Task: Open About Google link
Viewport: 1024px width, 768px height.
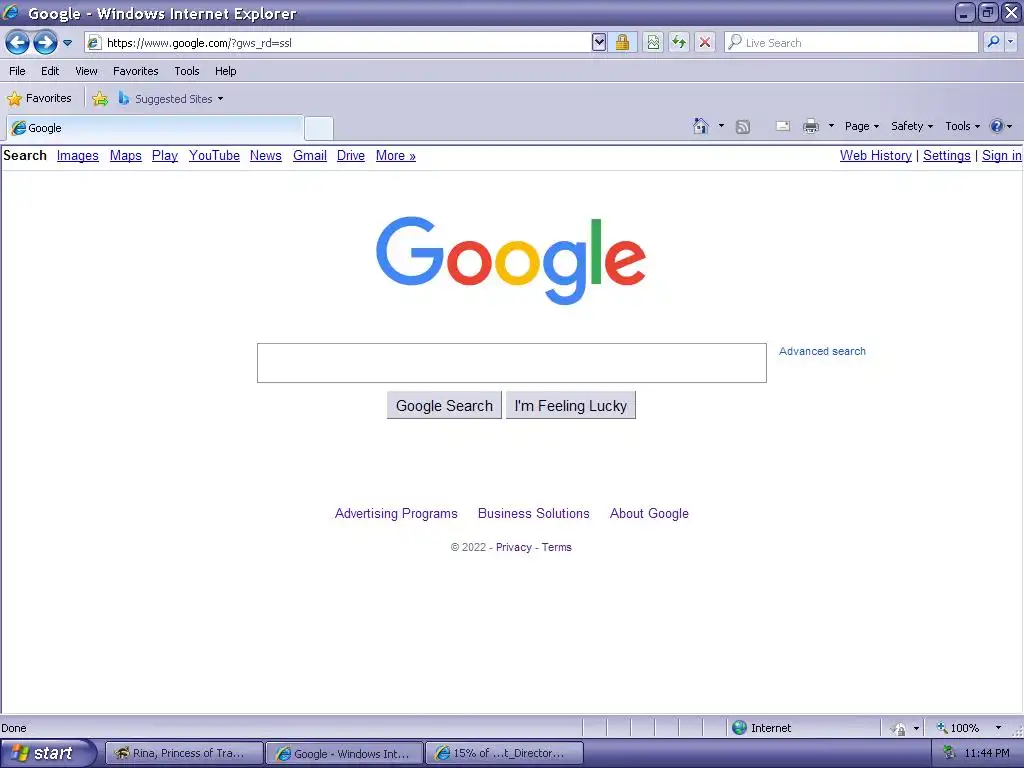Action: point(649,513)
